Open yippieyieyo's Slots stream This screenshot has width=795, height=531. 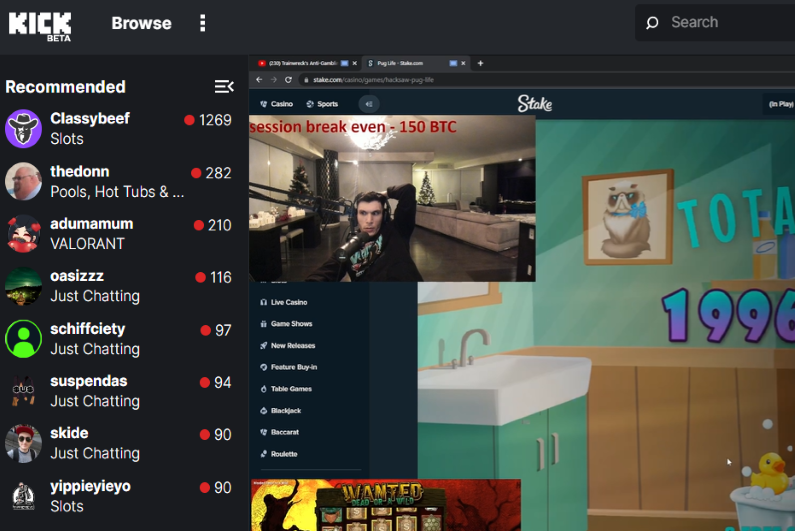(119, 496)
